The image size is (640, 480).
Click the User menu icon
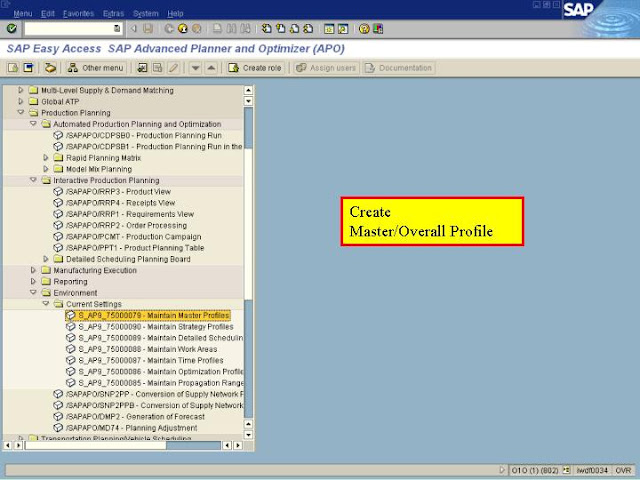tap(13, 68)
